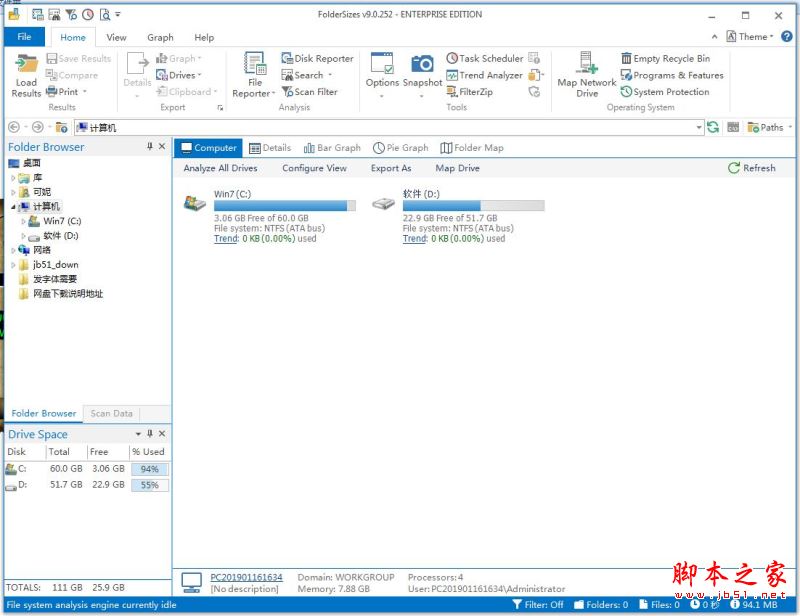The image size is (800, 616).
Task: Open FilterZip tool
Action: pyautogui.click(x=469, y=92)
